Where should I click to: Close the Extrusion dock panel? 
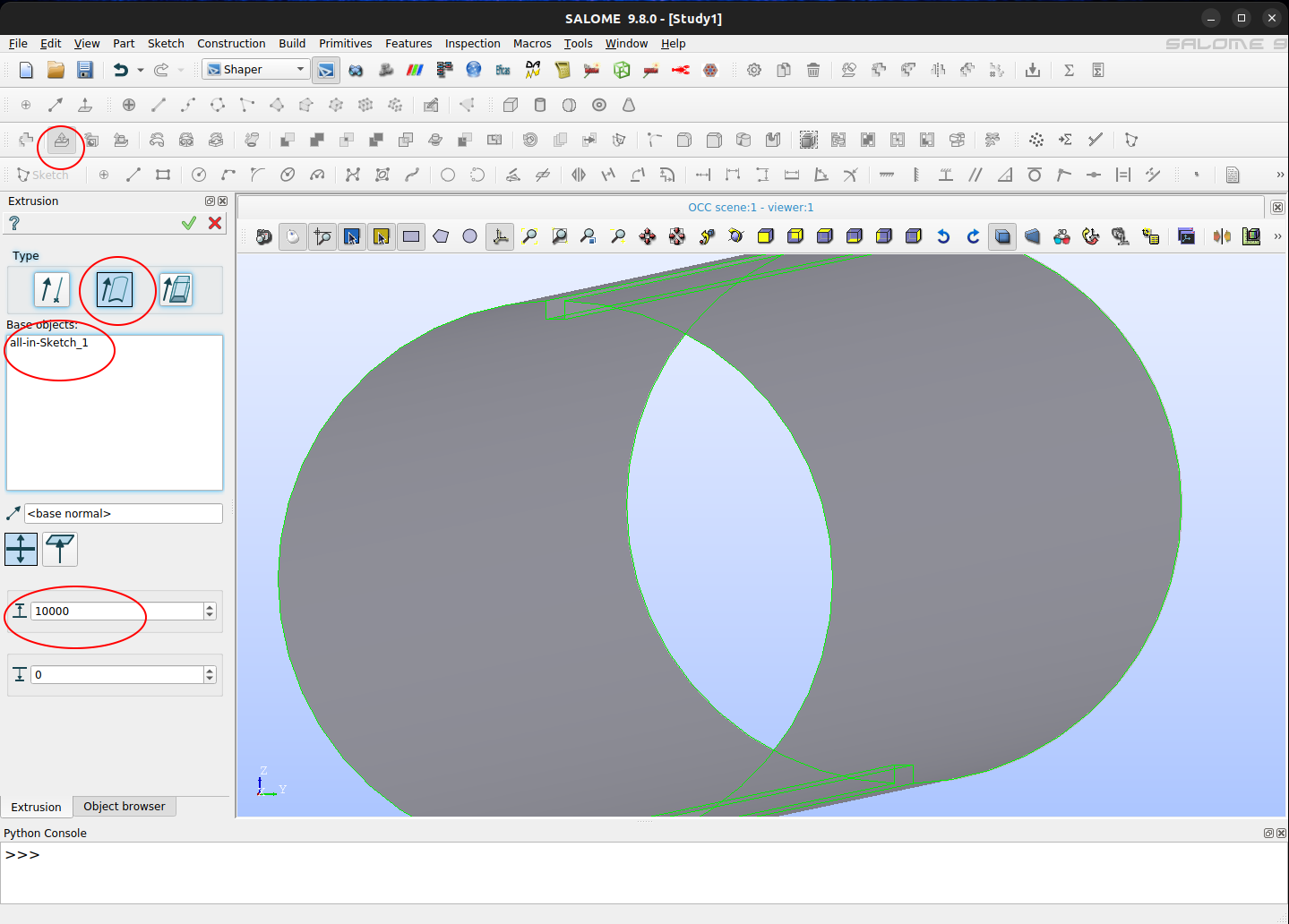click(223, 201)
